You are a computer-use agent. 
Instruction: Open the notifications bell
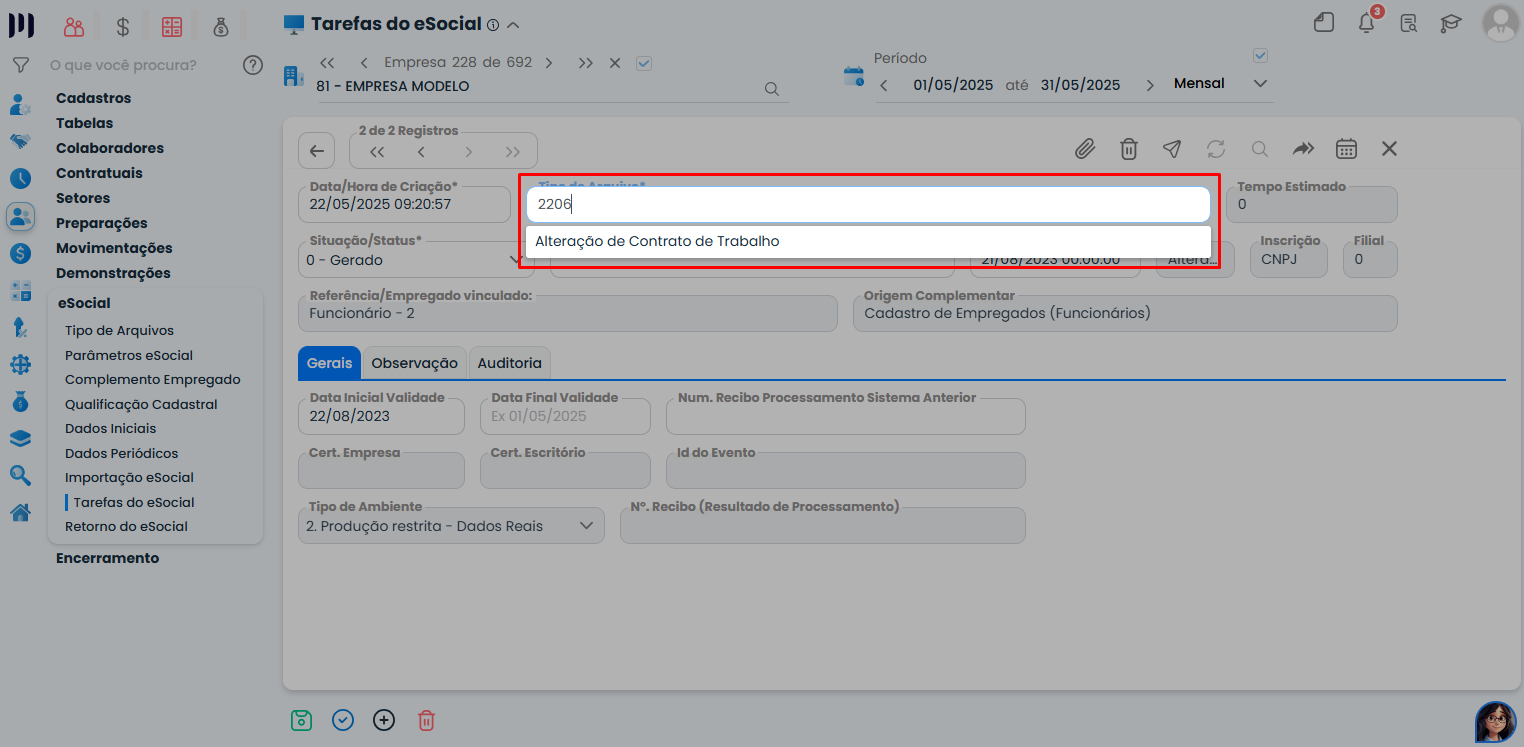tap(1366, 22)
